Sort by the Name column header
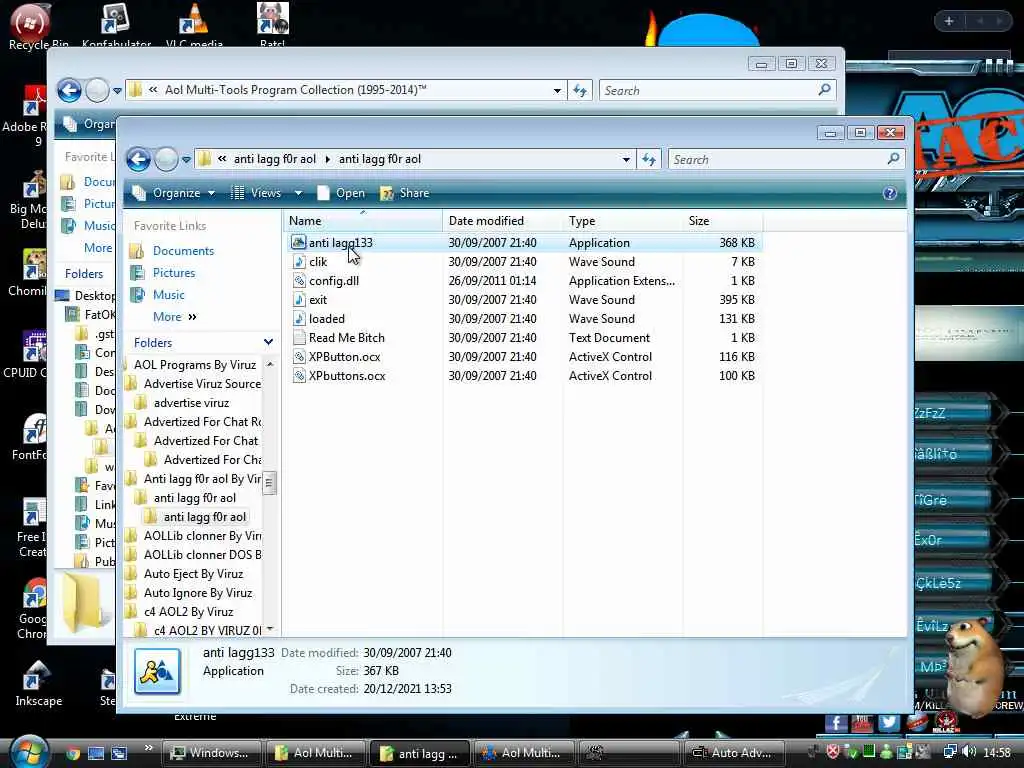Image resolution: width=1024 pixels, height=768 pixels. tap(363, 221)
